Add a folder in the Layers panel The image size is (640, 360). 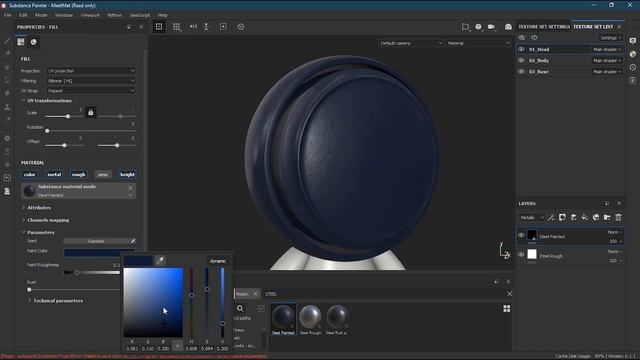pyautogui.click(x=607, y=218)
